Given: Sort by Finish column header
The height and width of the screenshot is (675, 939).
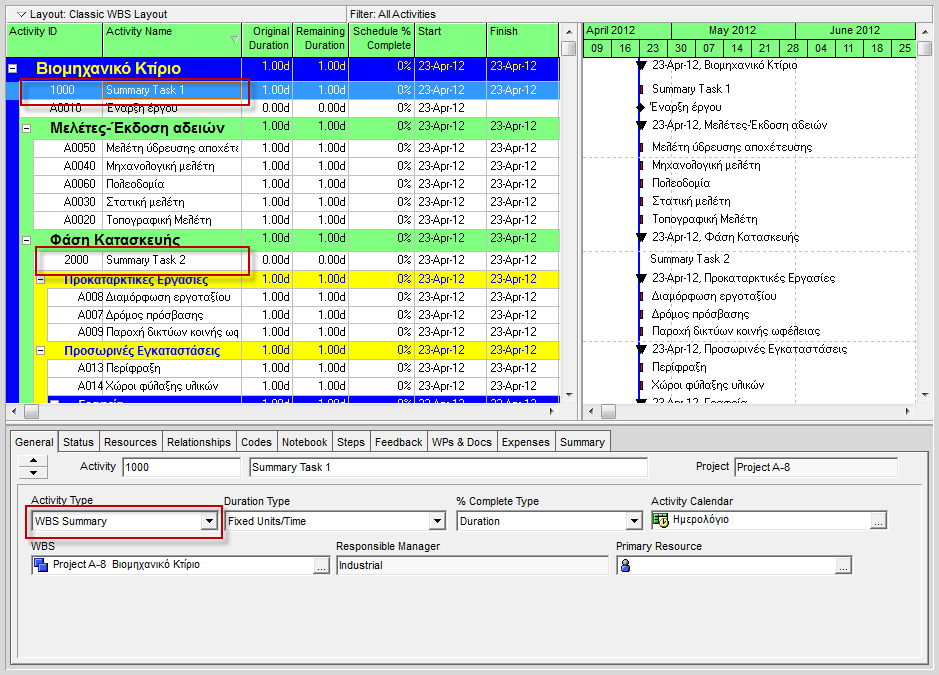Looking at the screenshot, I should pos(523,40).
